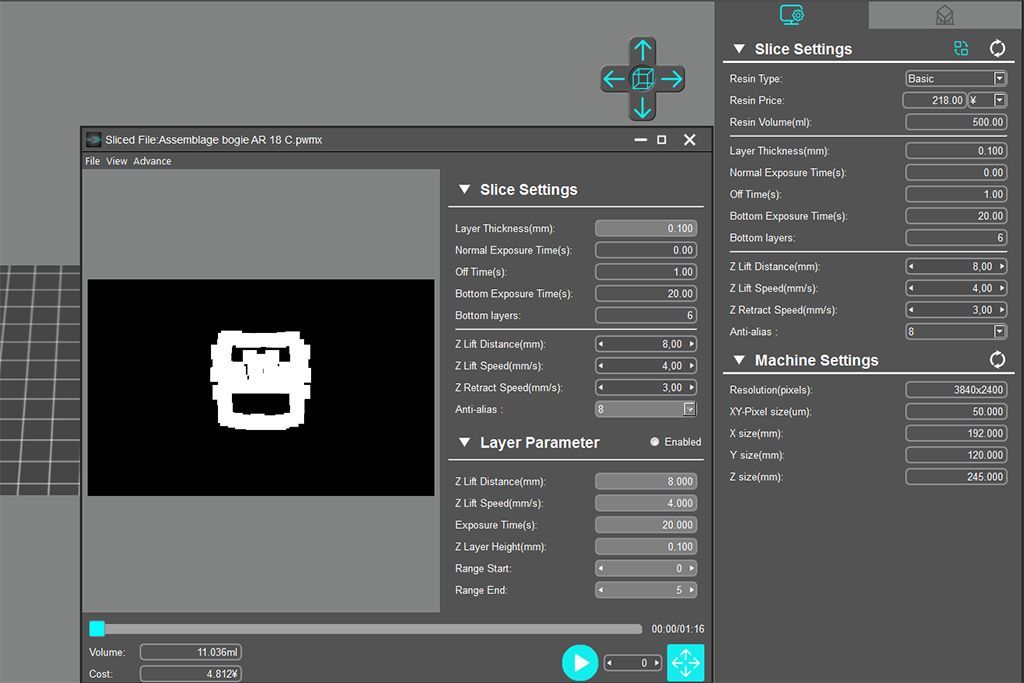The image size is (1024, 683).
Task: Click Layer Parameter Exposure Time field
Action: [646, 525]
